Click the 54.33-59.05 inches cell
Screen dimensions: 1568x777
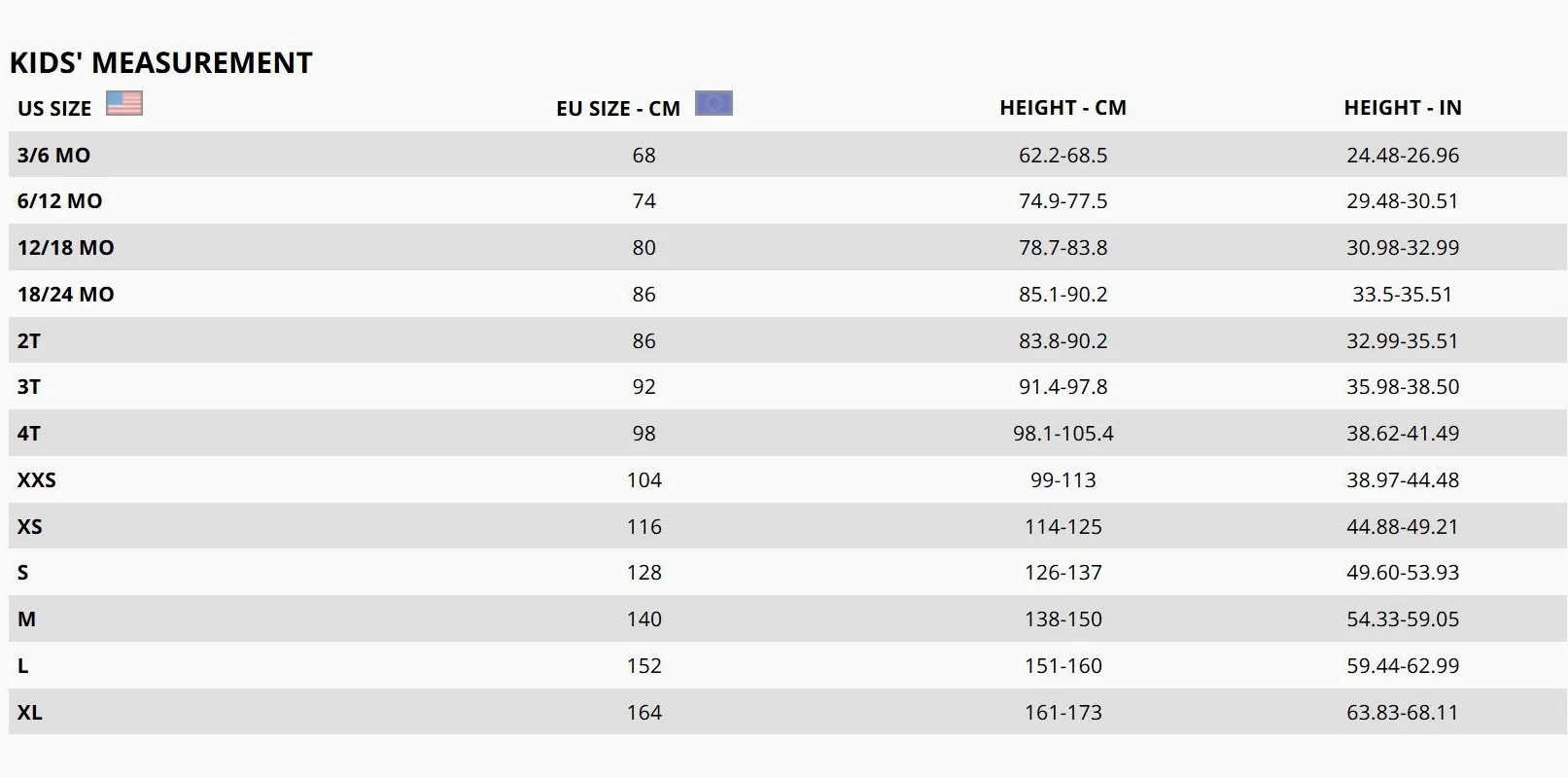point(1403,619)
